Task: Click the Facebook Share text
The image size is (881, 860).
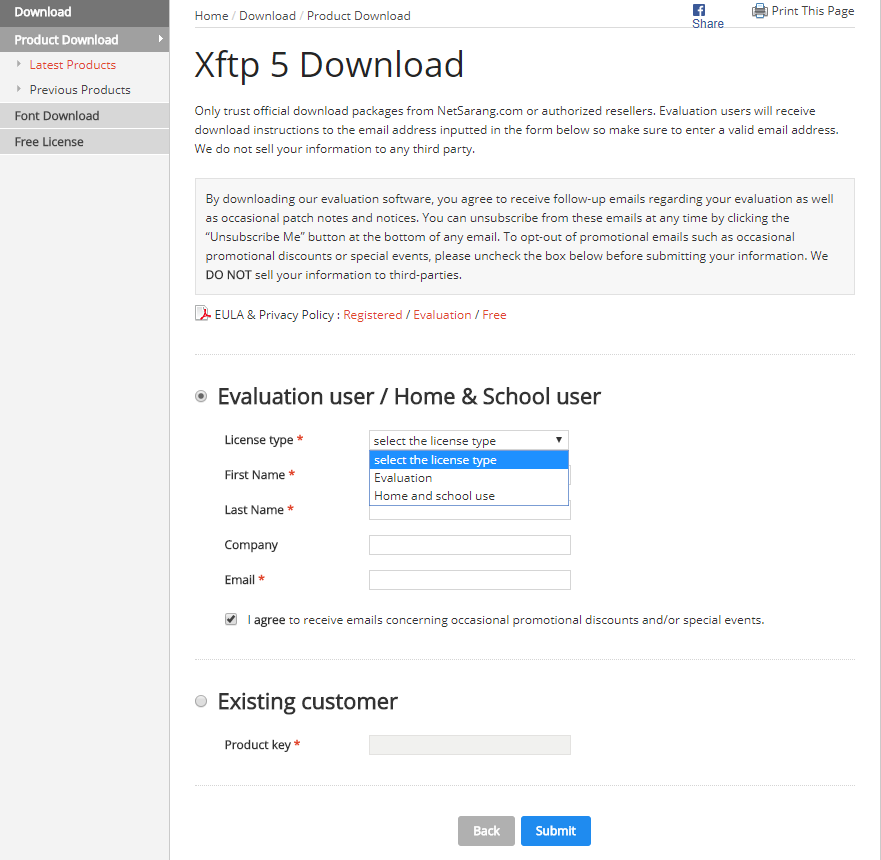Action: [x=707, y=24]
